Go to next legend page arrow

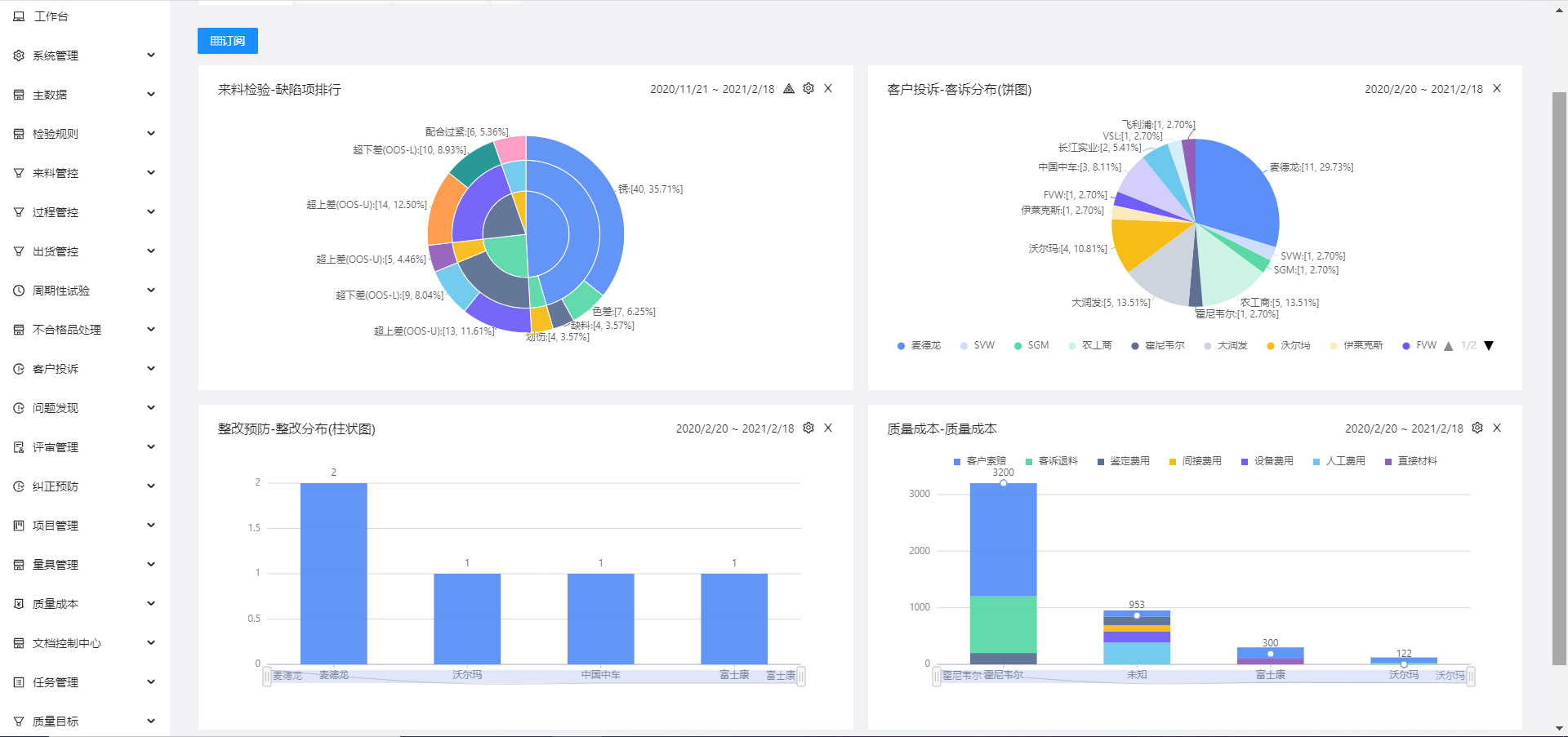(x=1489, y=346)
